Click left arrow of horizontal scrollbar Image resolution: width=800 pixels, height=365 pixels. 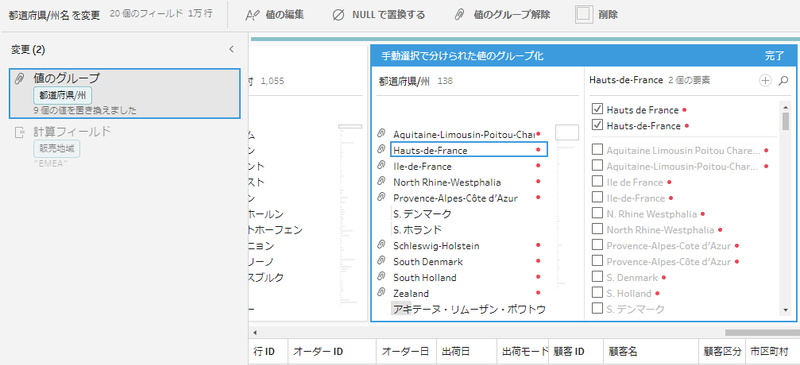click(x=255, y=333)
